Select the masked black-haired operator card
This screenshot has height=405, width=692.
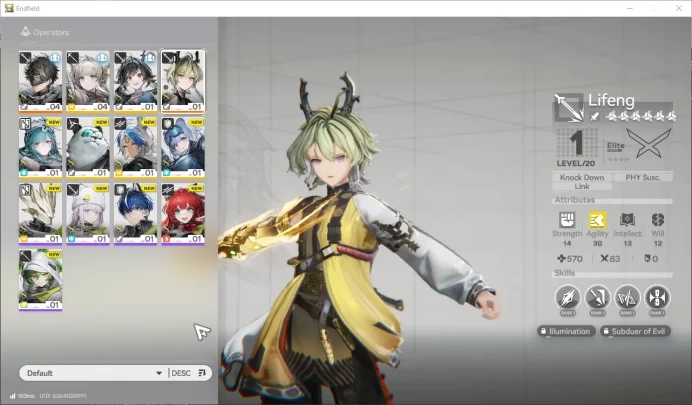click(40, 81)
